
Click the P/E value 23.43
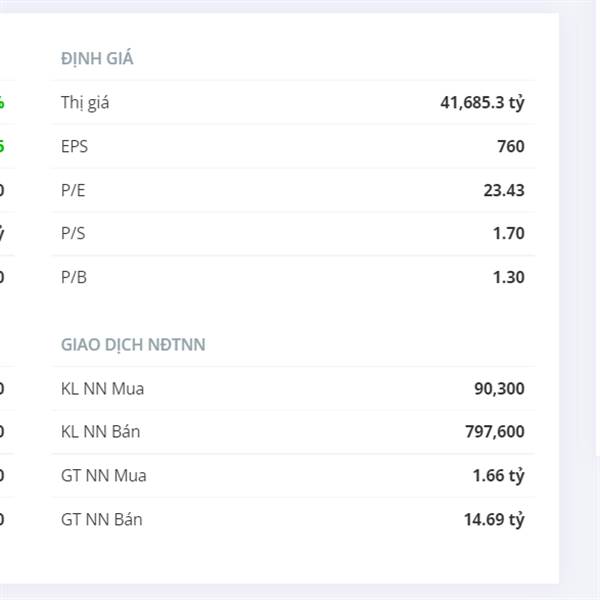pyautogui.click(x=504, y=190)
